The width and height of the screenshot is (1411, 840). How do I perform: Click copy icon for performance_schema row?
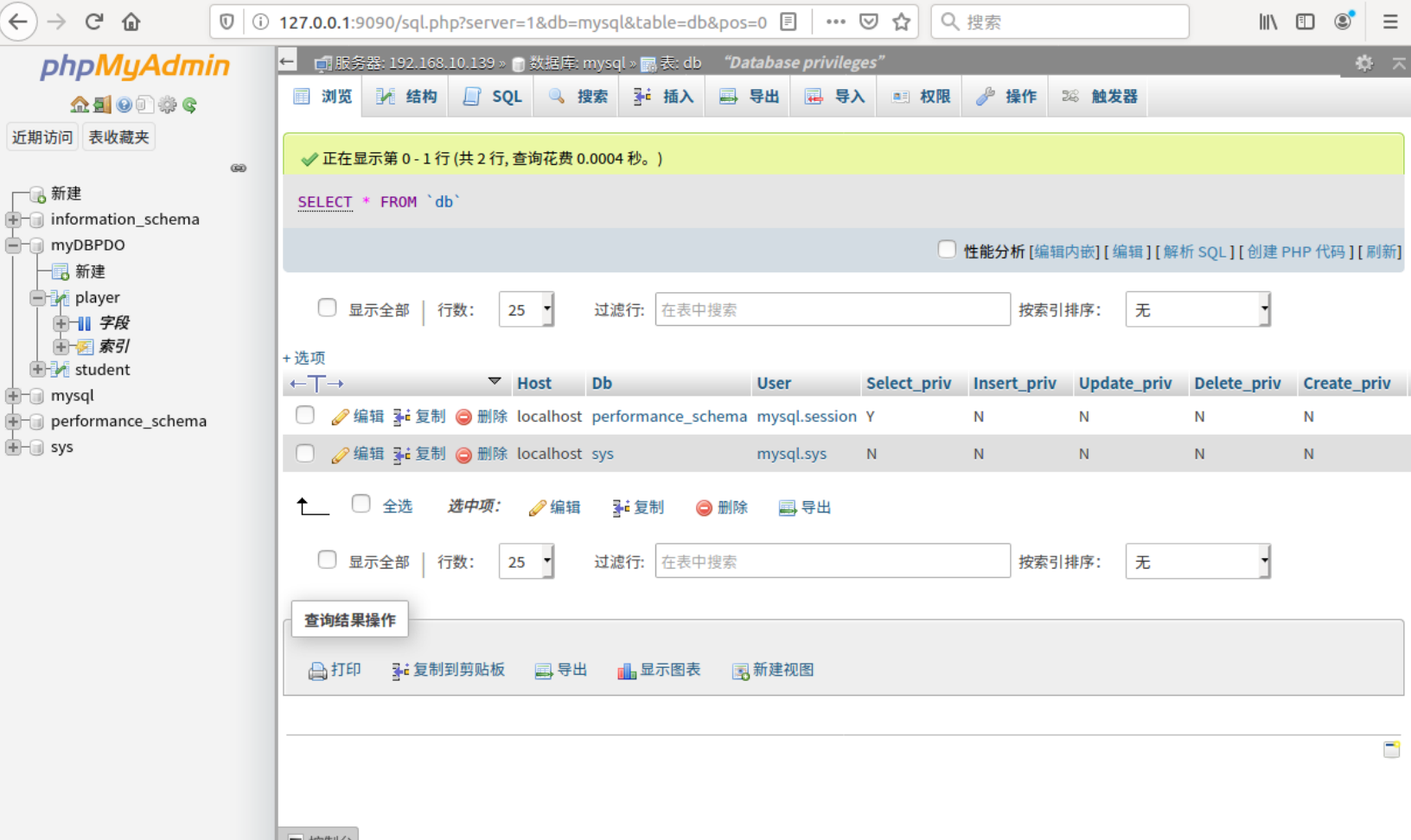click(402, 417)
